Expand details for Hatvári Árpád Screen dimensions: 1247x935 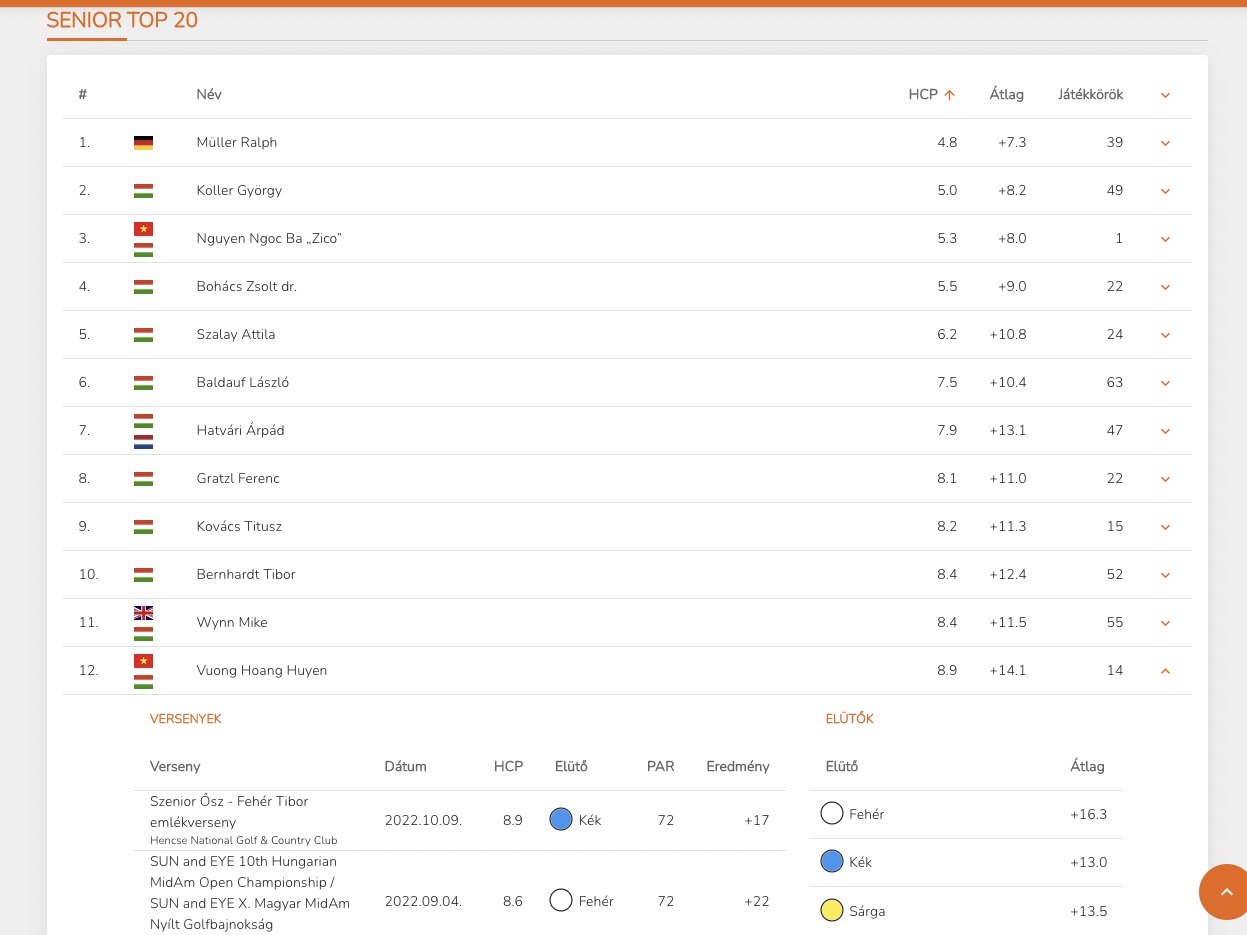1165,431
